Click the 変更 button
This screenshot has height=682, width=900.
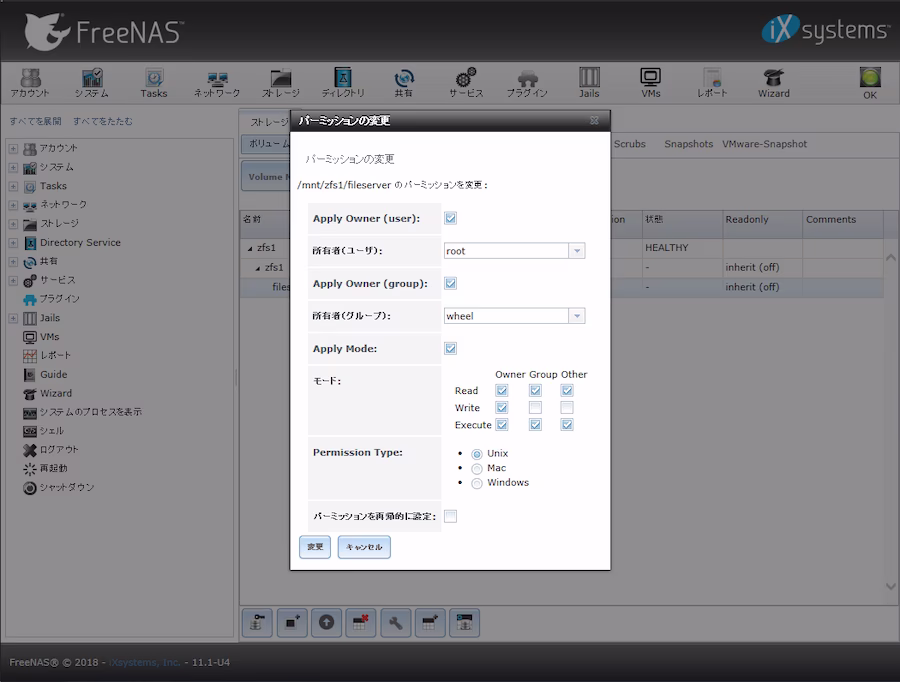coord(315,547)
